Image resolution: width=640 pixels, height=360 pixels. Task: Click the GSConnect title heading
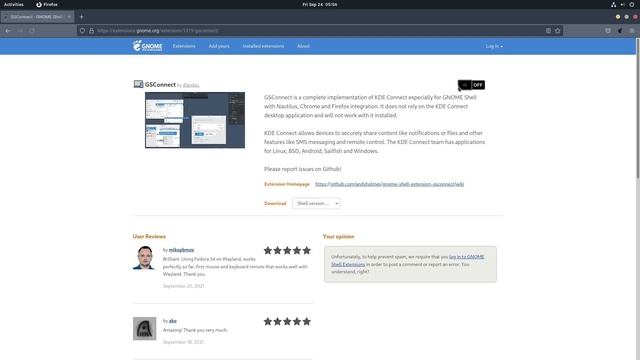pos(160,84)
